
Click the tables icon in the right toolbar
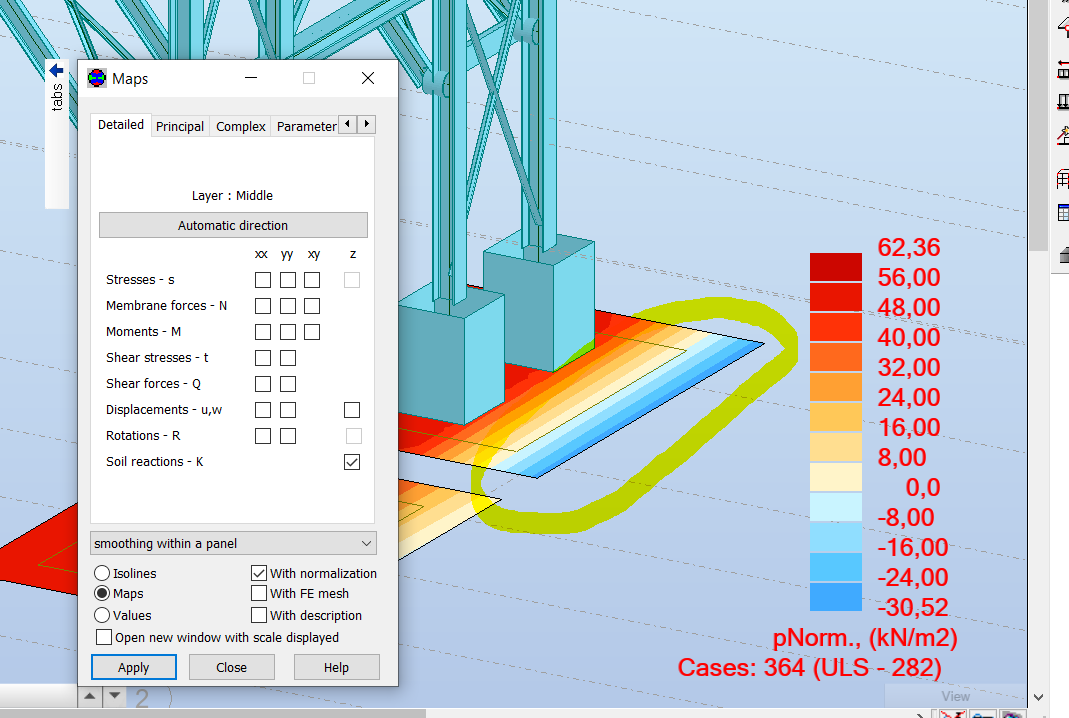(x=1062, y=211)
